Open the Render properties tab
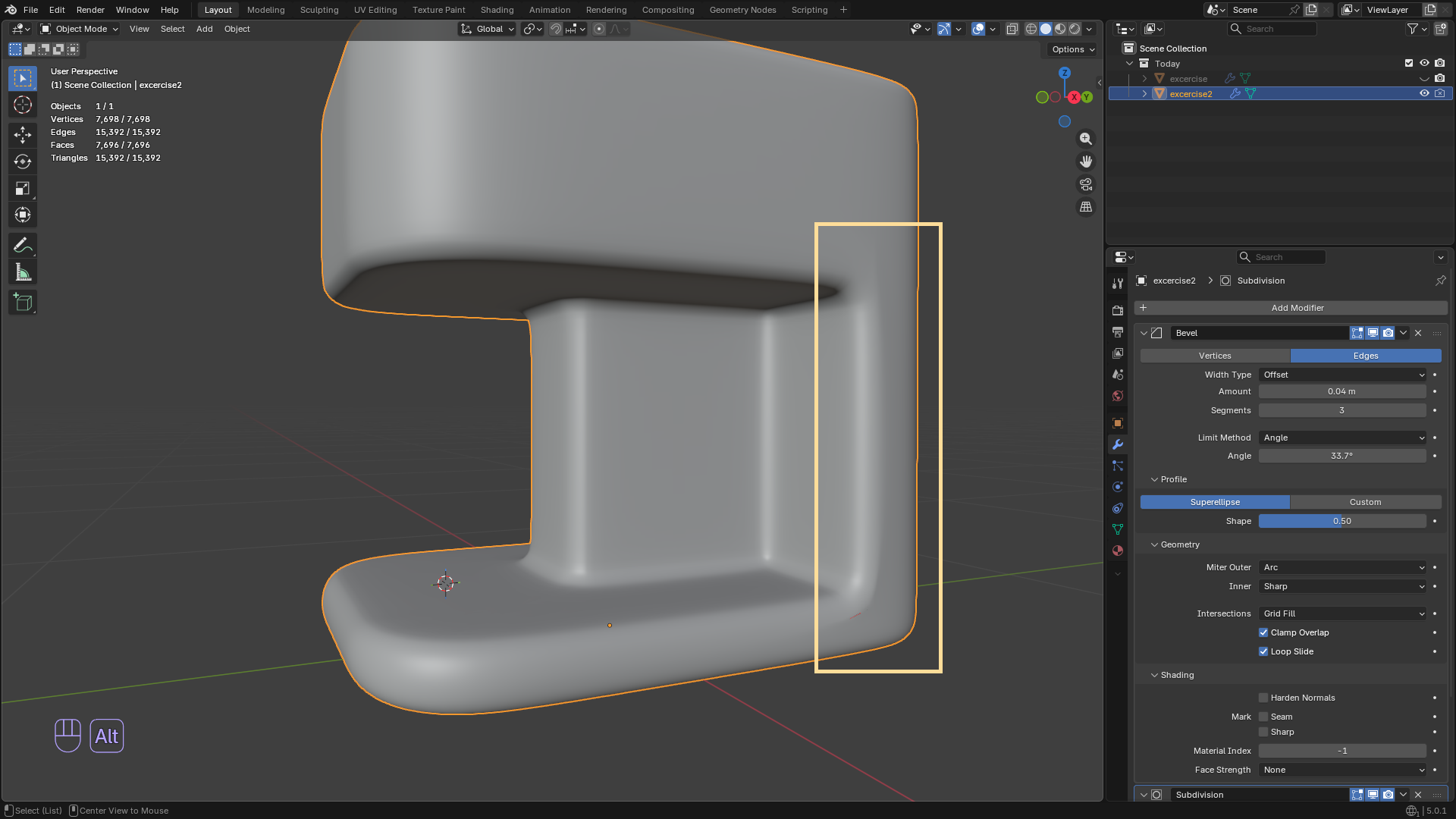This screenshot has width=1456, height=819. click(1118, 311)
